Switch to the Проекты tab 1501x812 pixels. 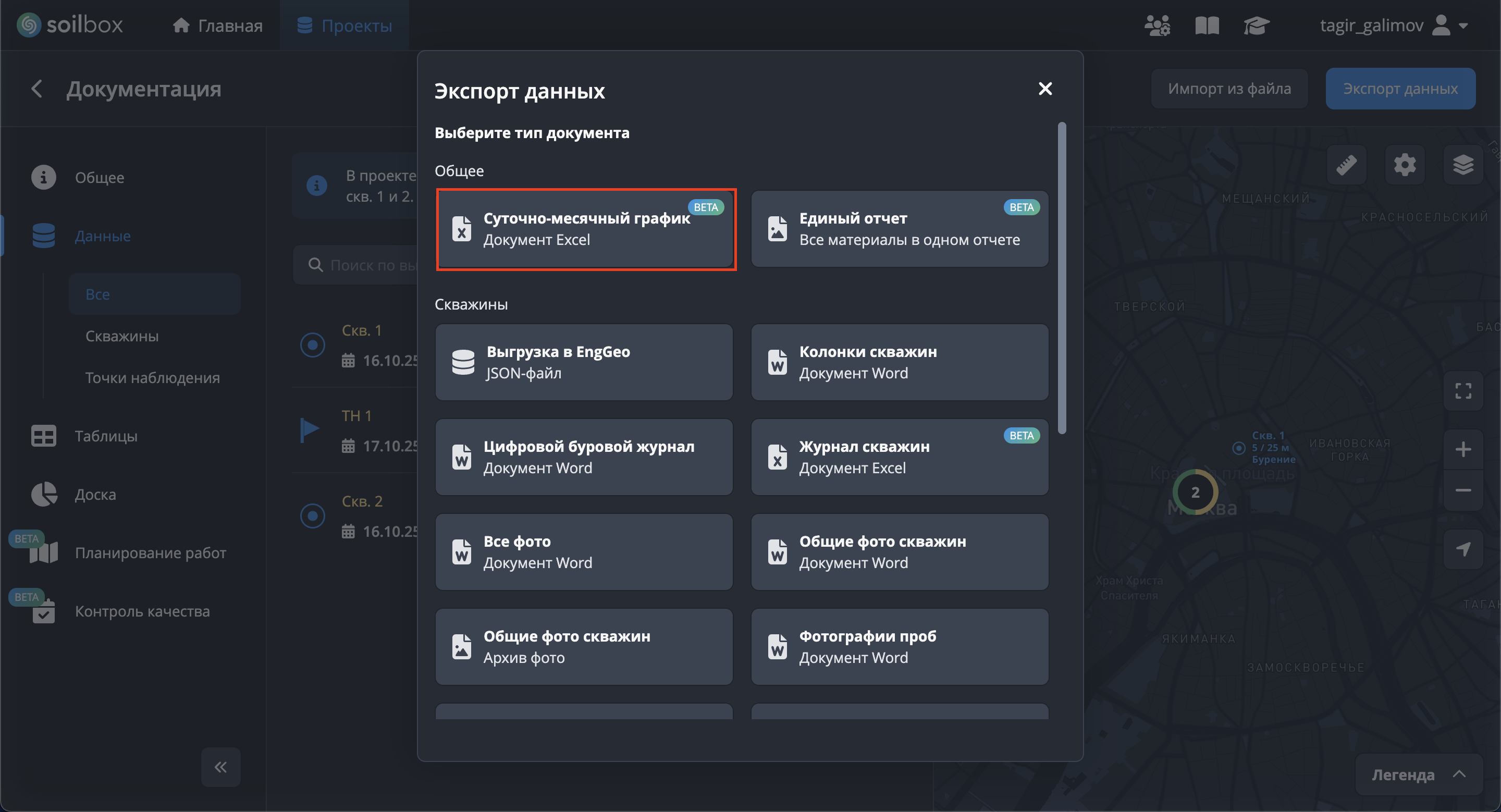[x=345, y=26]
